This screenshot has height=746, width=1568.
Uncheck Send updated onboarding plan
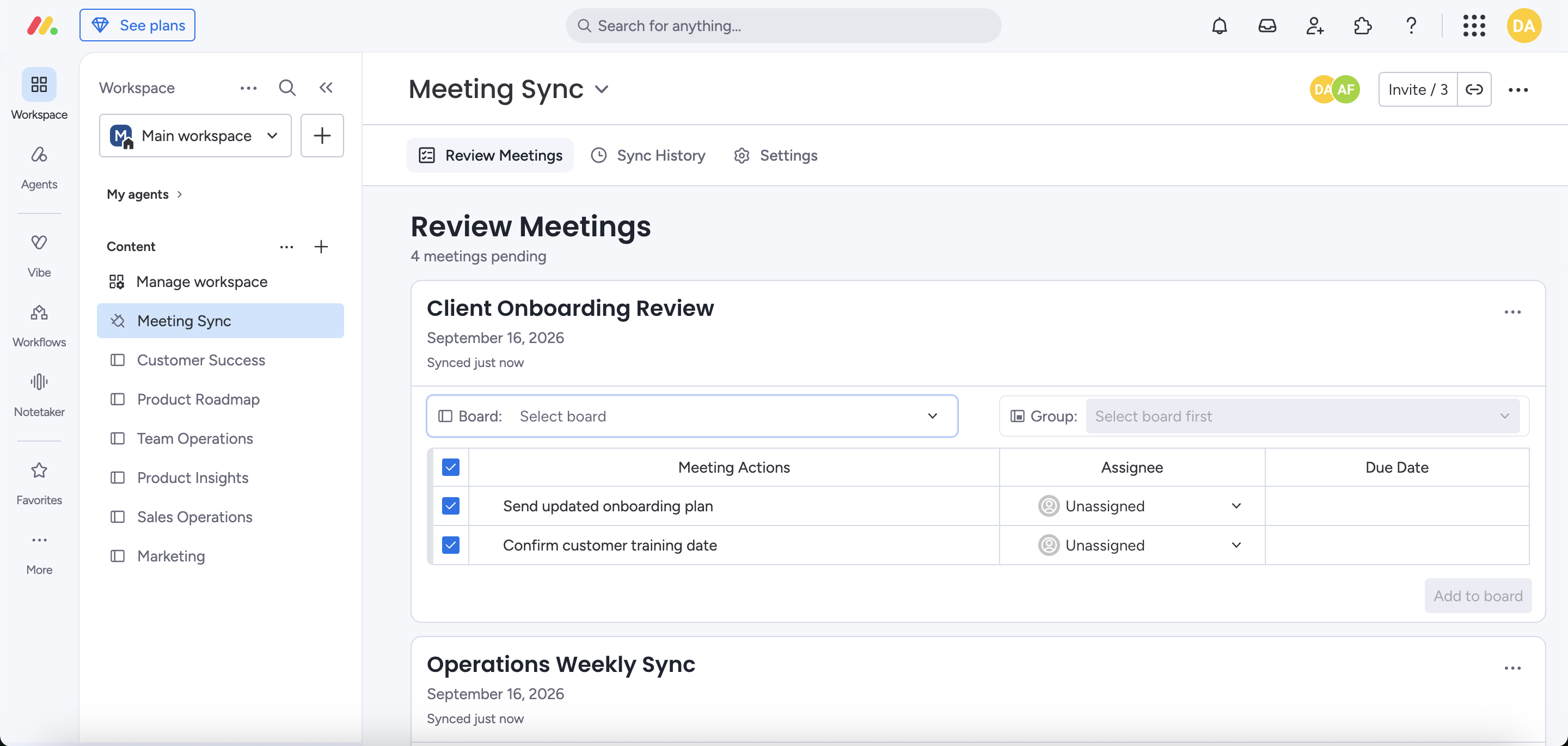pyautogui.click(x=450, y=506)
